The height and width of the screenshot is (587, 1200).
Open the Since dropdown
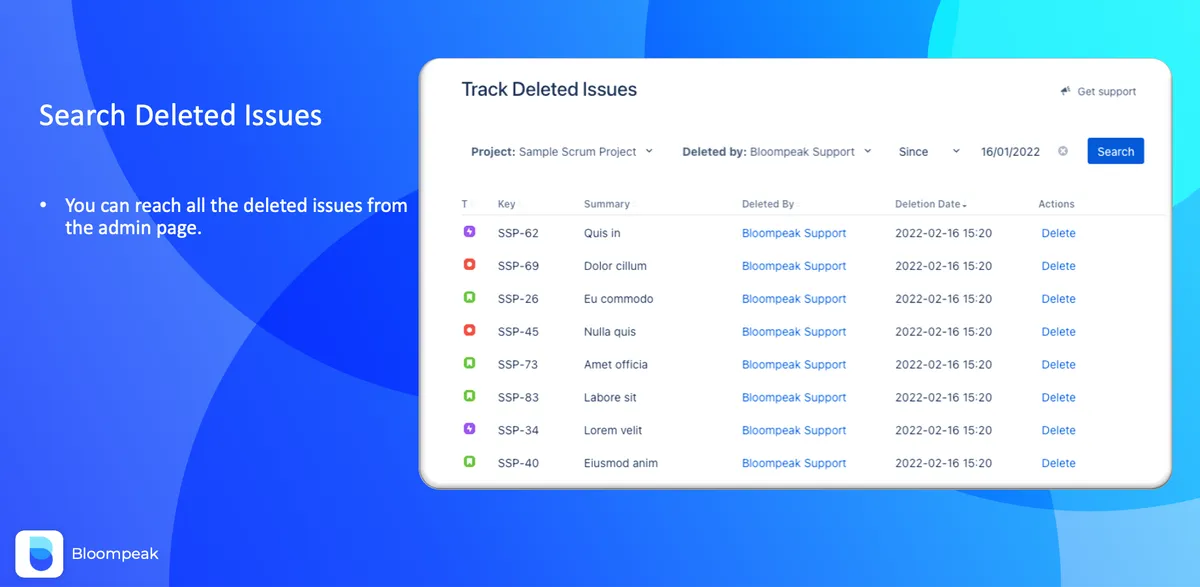[929, 152]
